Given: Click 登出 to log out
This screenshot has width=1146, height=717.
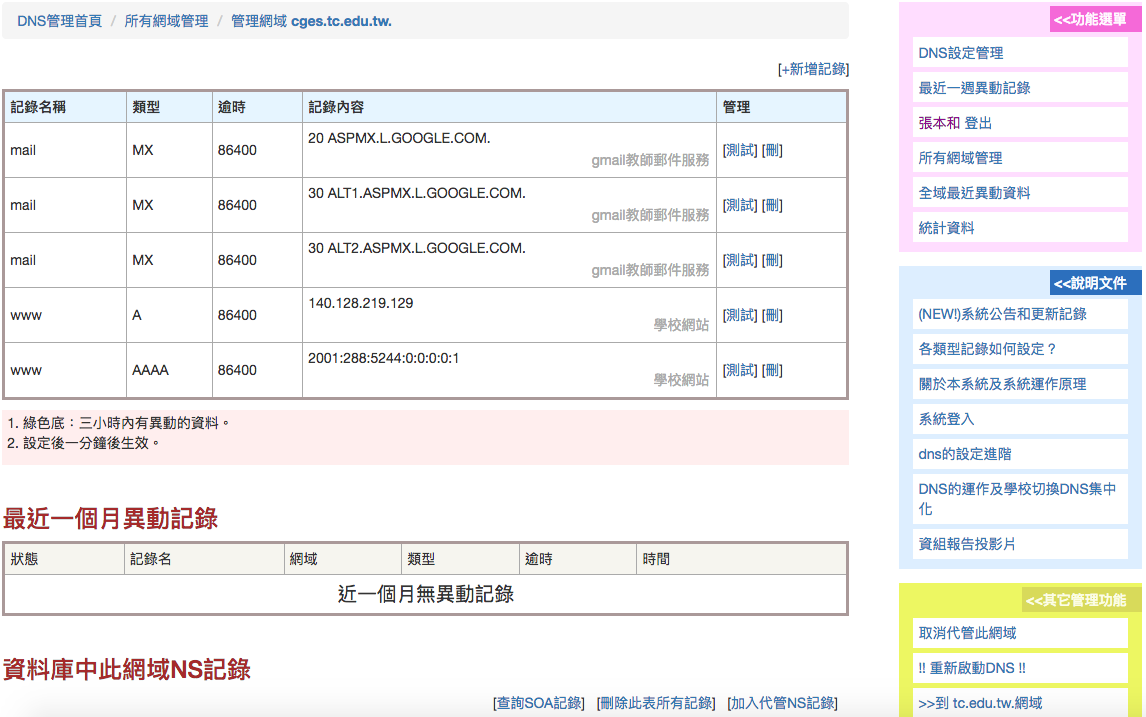Looking at the screenshot, I should point(978,123).
